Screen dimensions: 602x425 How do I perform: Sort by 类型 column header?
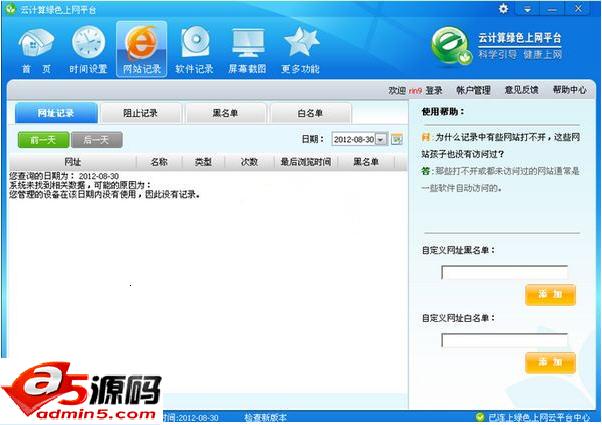[203, 162]
